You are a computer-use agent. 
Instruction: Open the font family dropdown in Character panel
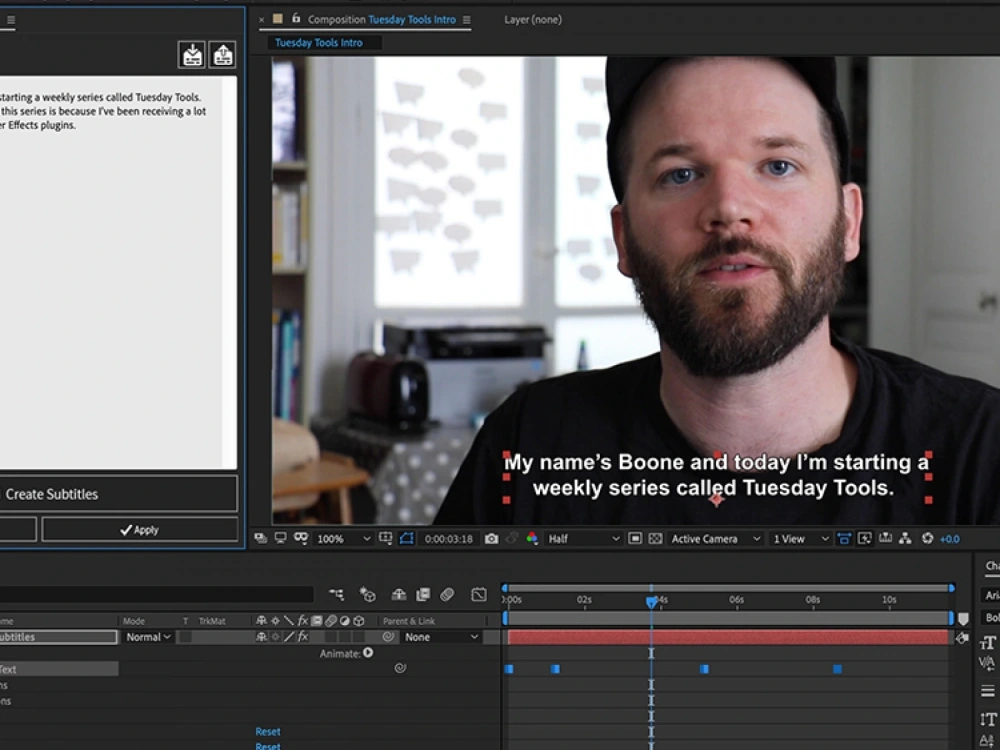click(990, 595)
